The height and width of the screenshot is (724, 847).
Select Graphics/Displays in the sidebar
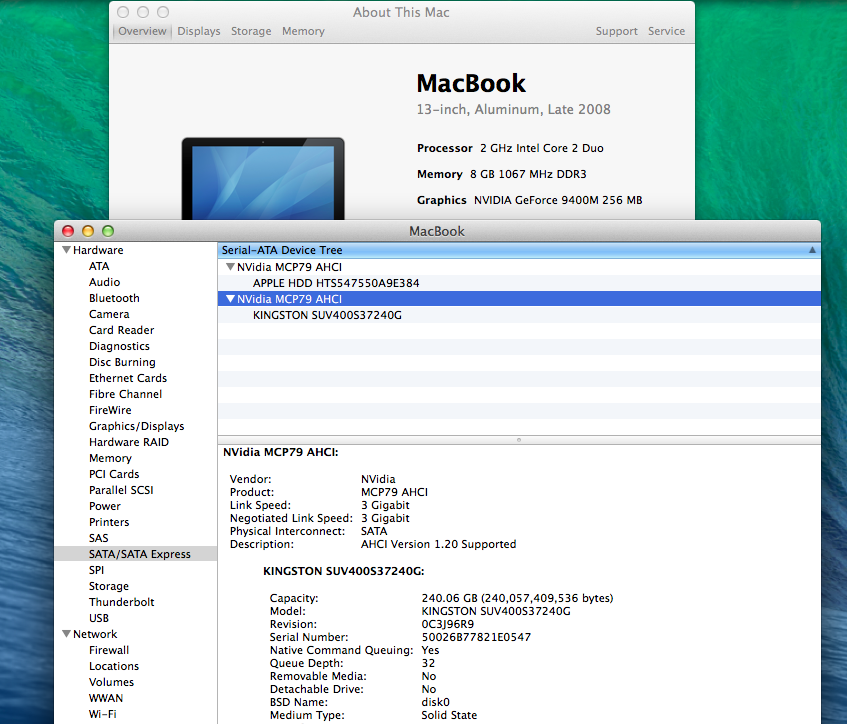click(x=137, y=426)
